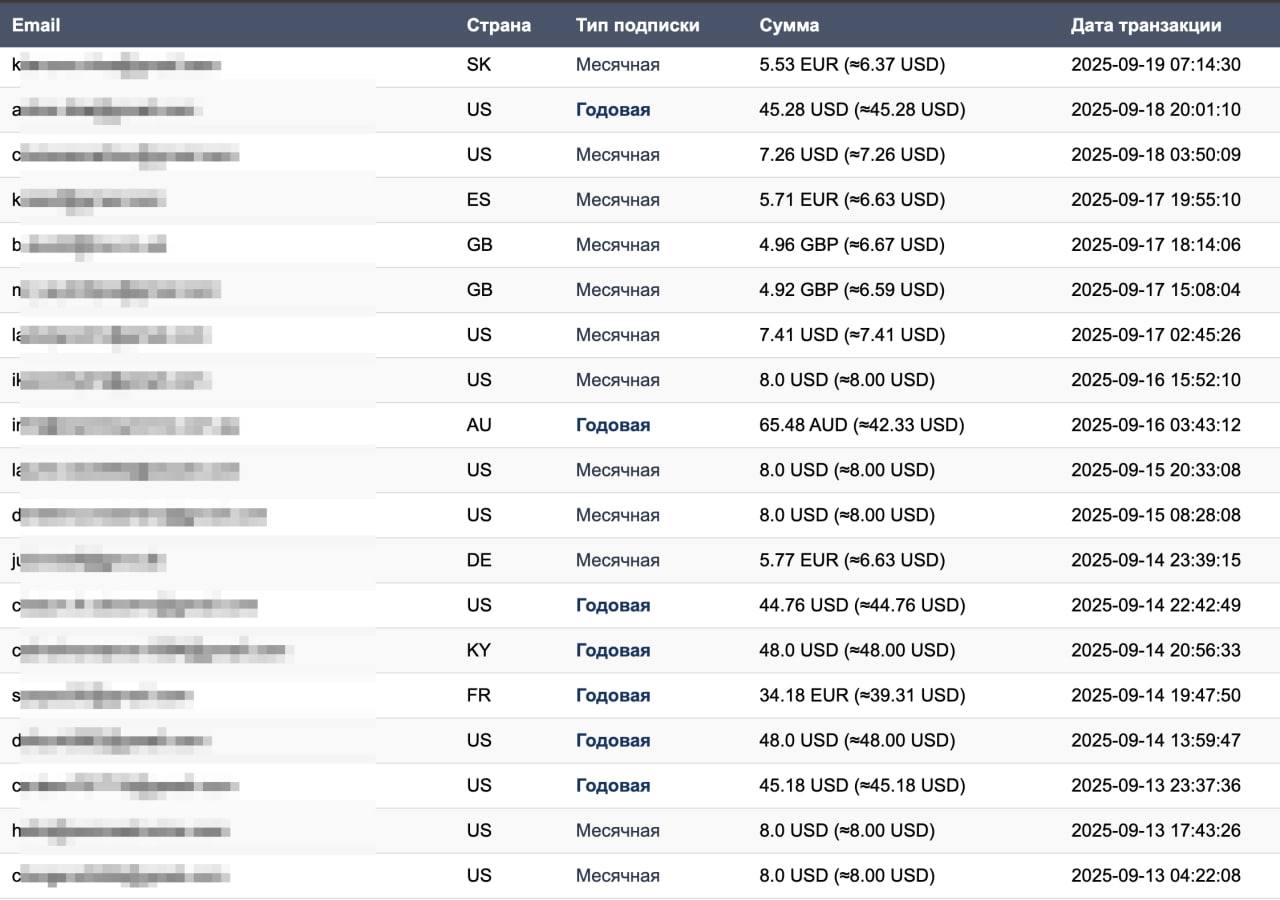Click the transaction date 2025-09-19 07:14:30
The image size is (1280, 900).
[1155, 65]
